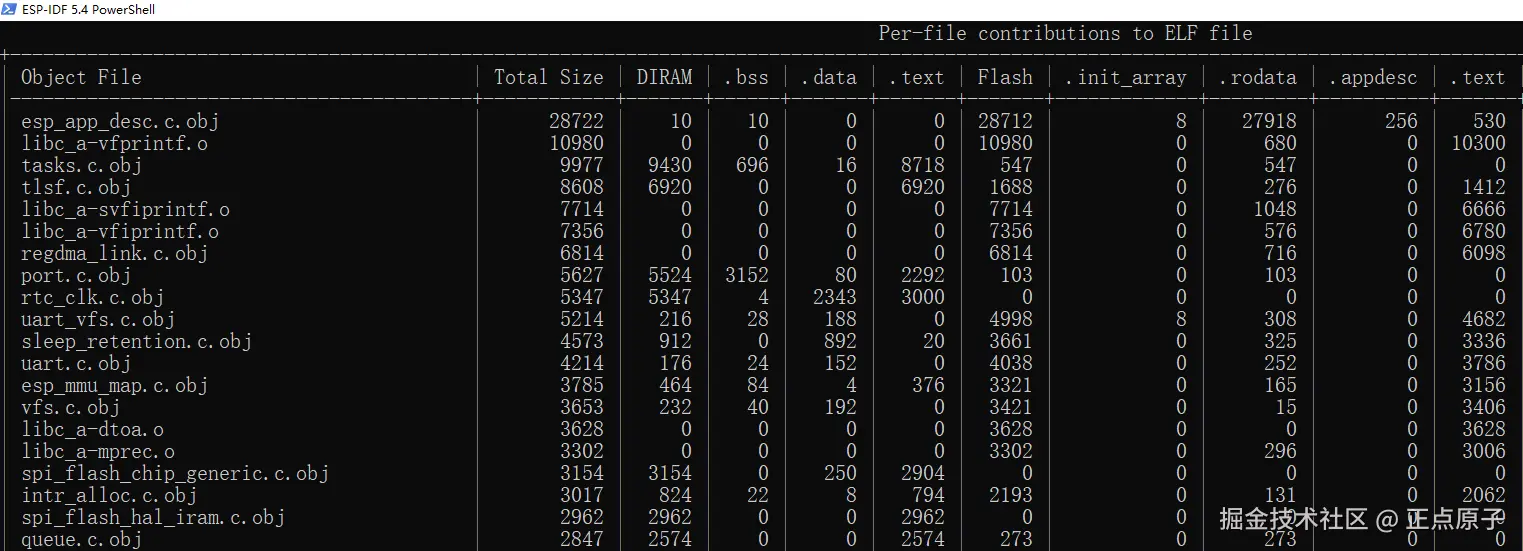Click the 6098 .text value of regdma_link.c.obj
This screenshot has width=1523, height=551.
(x=1483, y=253)
